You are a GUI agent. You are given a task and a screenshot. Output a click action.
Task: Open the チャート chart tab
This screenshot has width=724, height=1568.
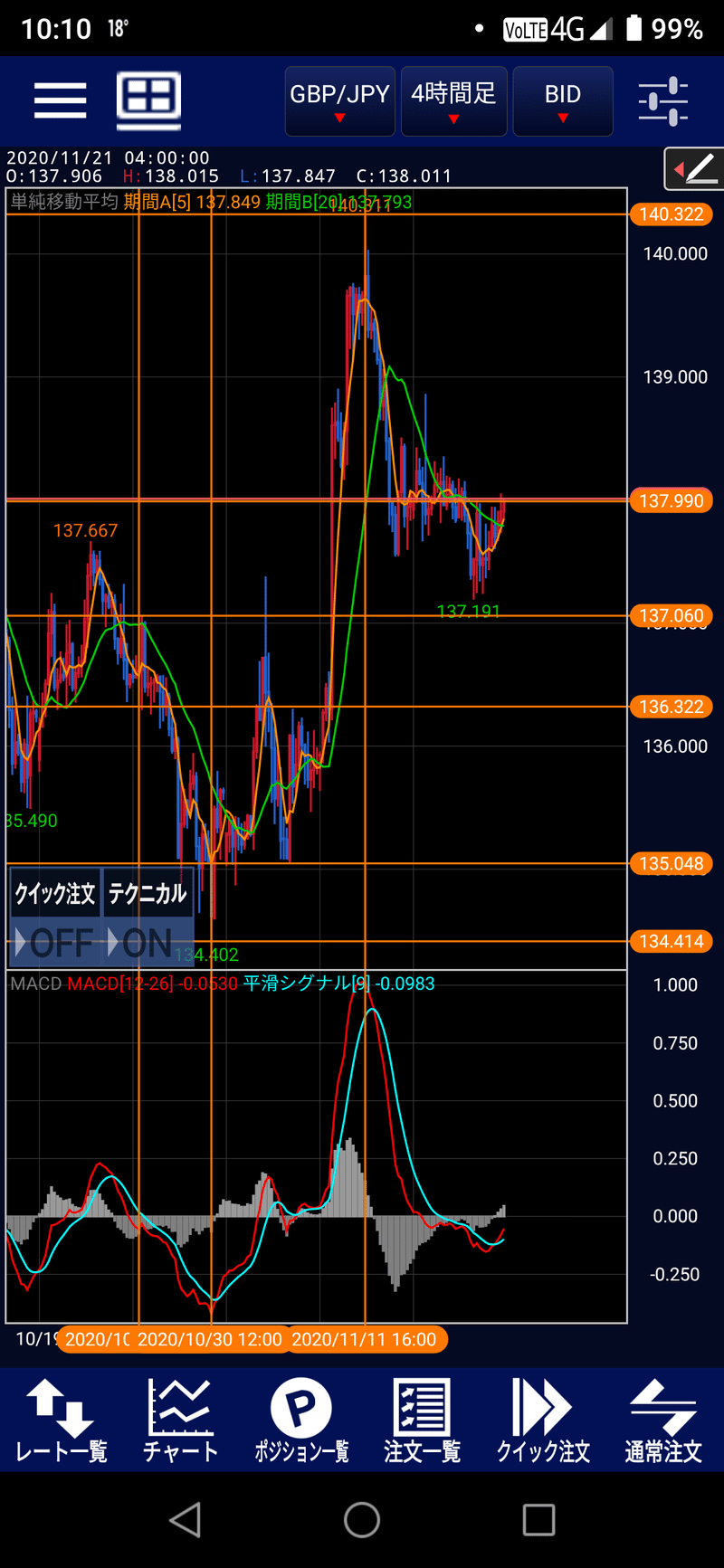(x=181, y=1421)
